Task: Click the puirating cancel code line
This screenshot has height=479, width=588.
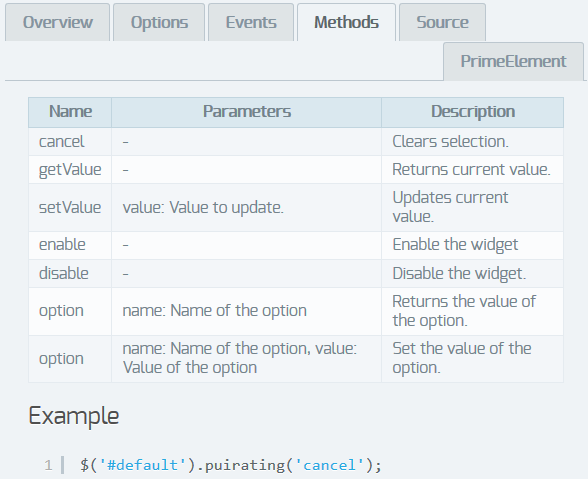Action: (231, 465)
